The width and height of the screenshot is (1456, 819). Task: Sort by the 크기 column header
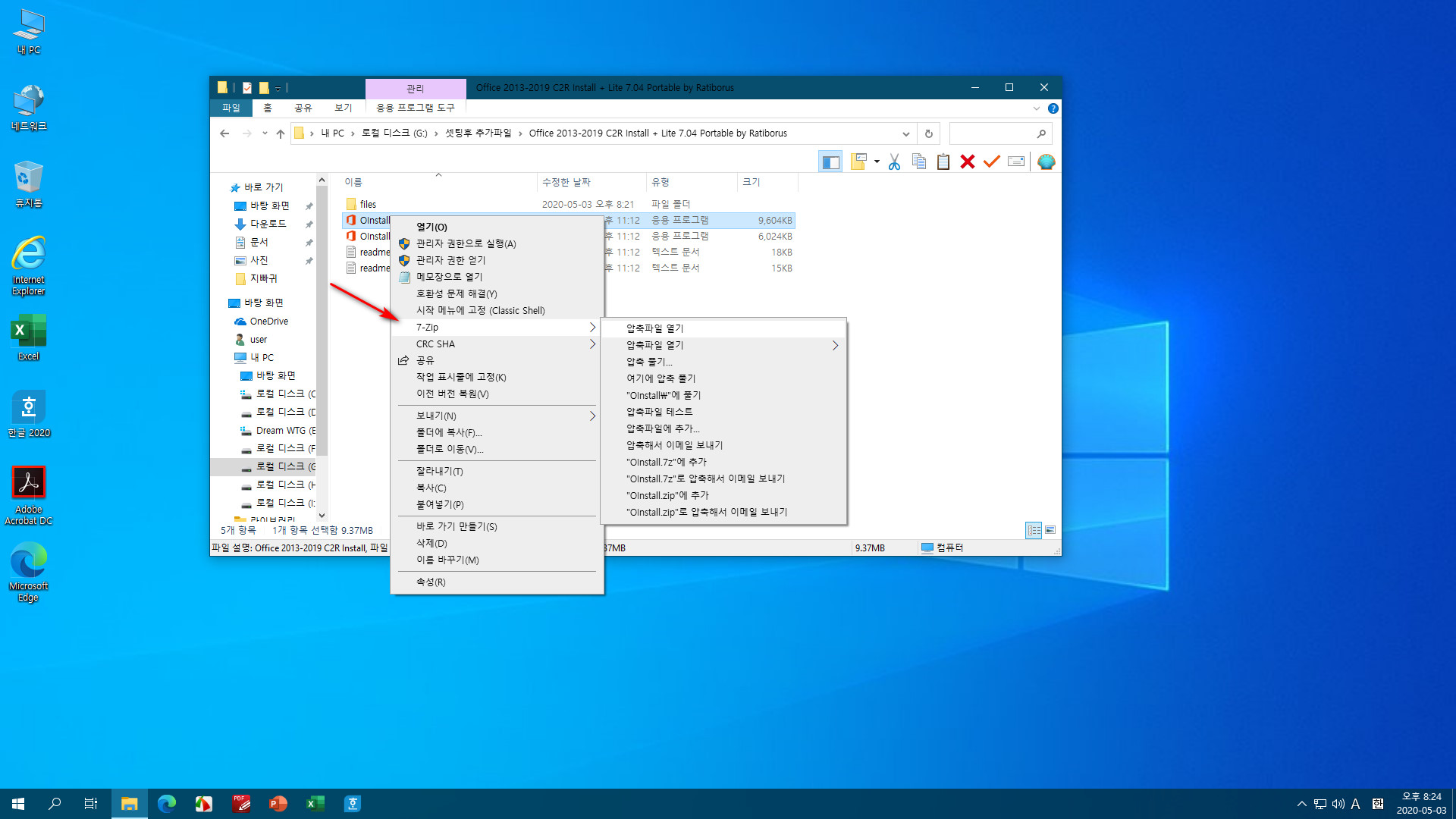tap(766, 182)
